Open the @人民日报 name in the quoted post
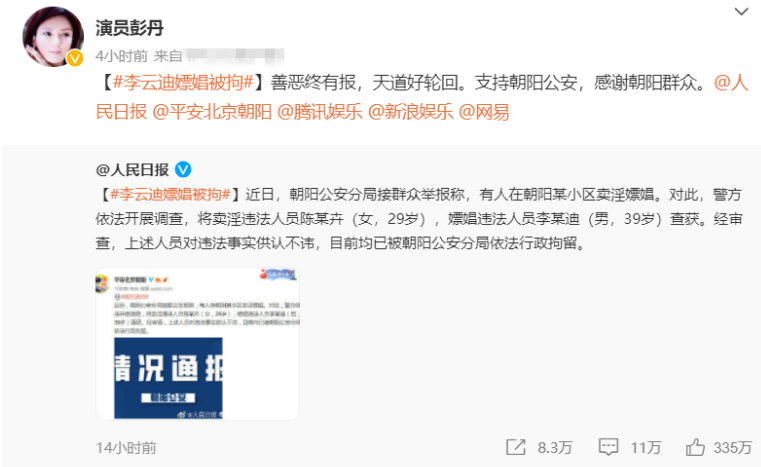This screenshot has width=761, height=467. click(x=132, y=170)
